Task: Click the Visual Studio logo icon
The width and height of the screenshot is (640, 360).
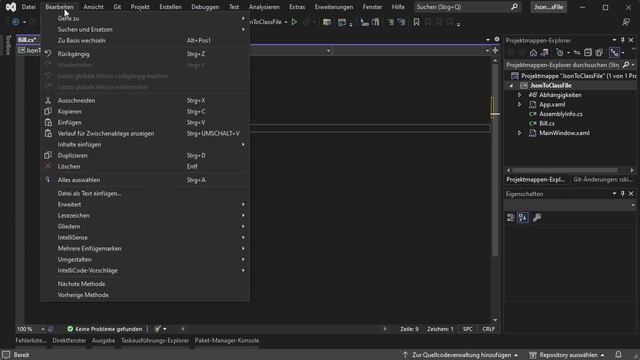Action: click(x=11, y=7)
